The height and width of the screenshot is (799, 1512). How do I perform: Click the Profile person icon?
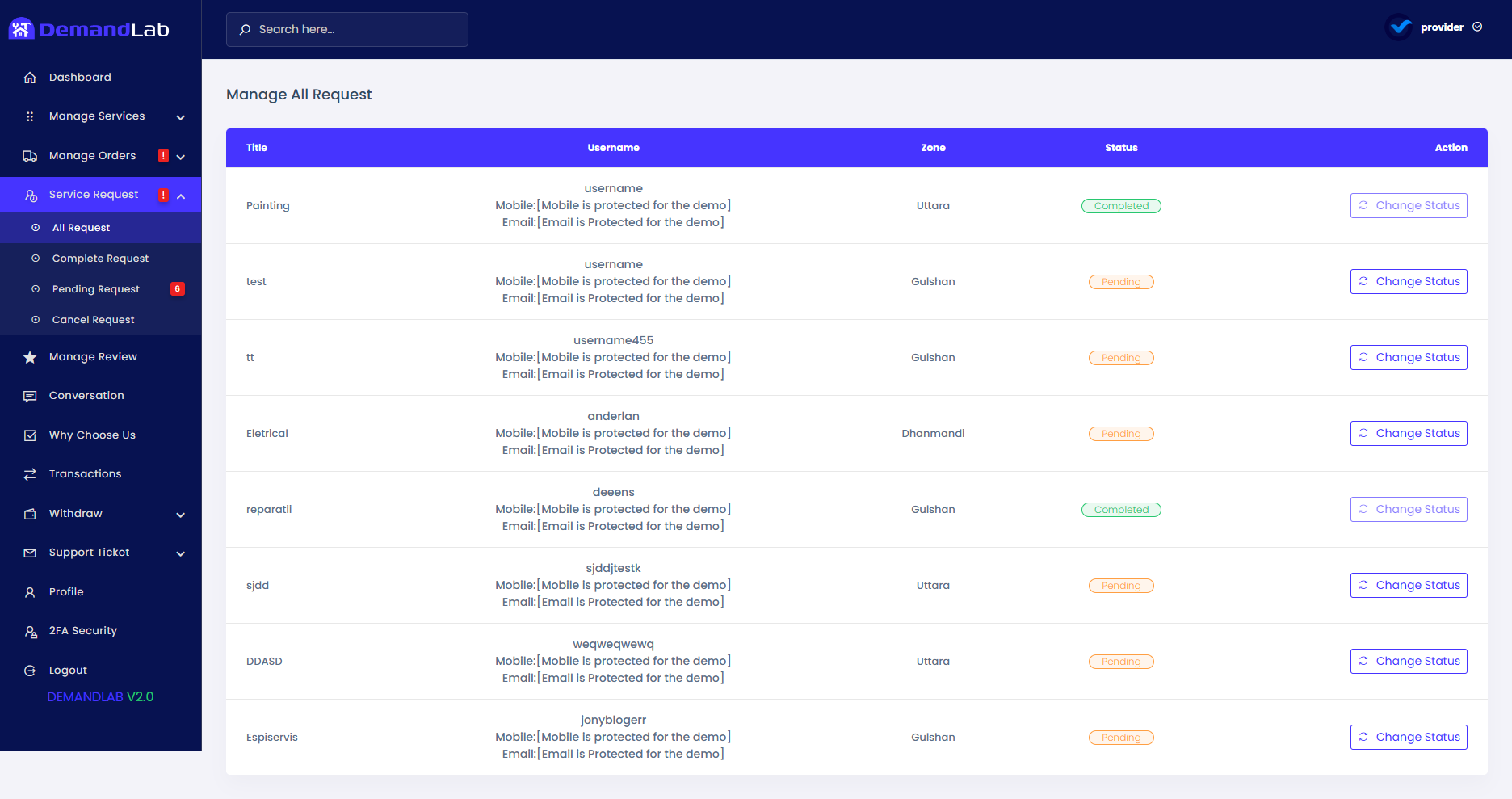(x=30, y=591)
